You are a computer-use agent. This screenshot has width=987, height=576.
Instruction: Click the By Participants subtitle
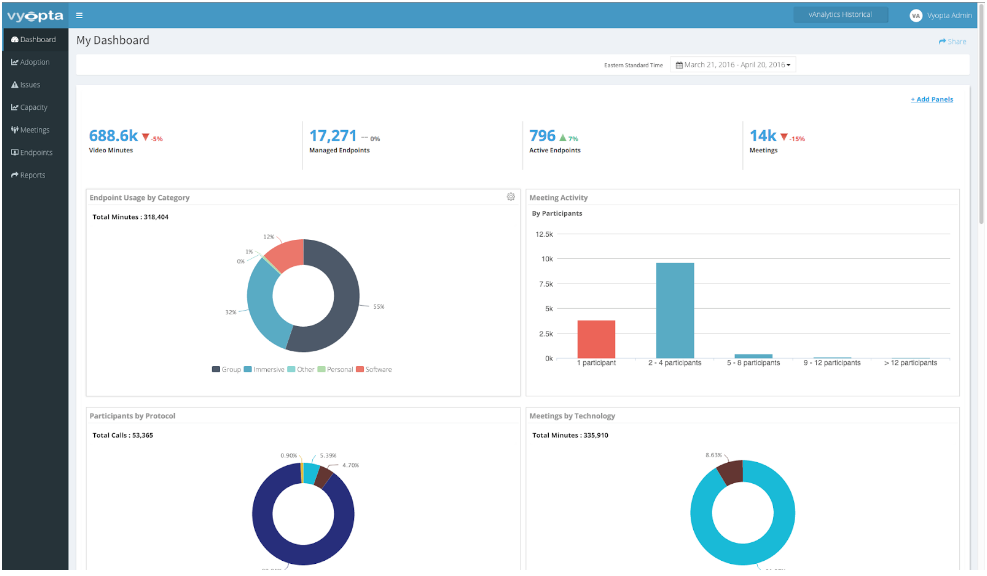557,213
